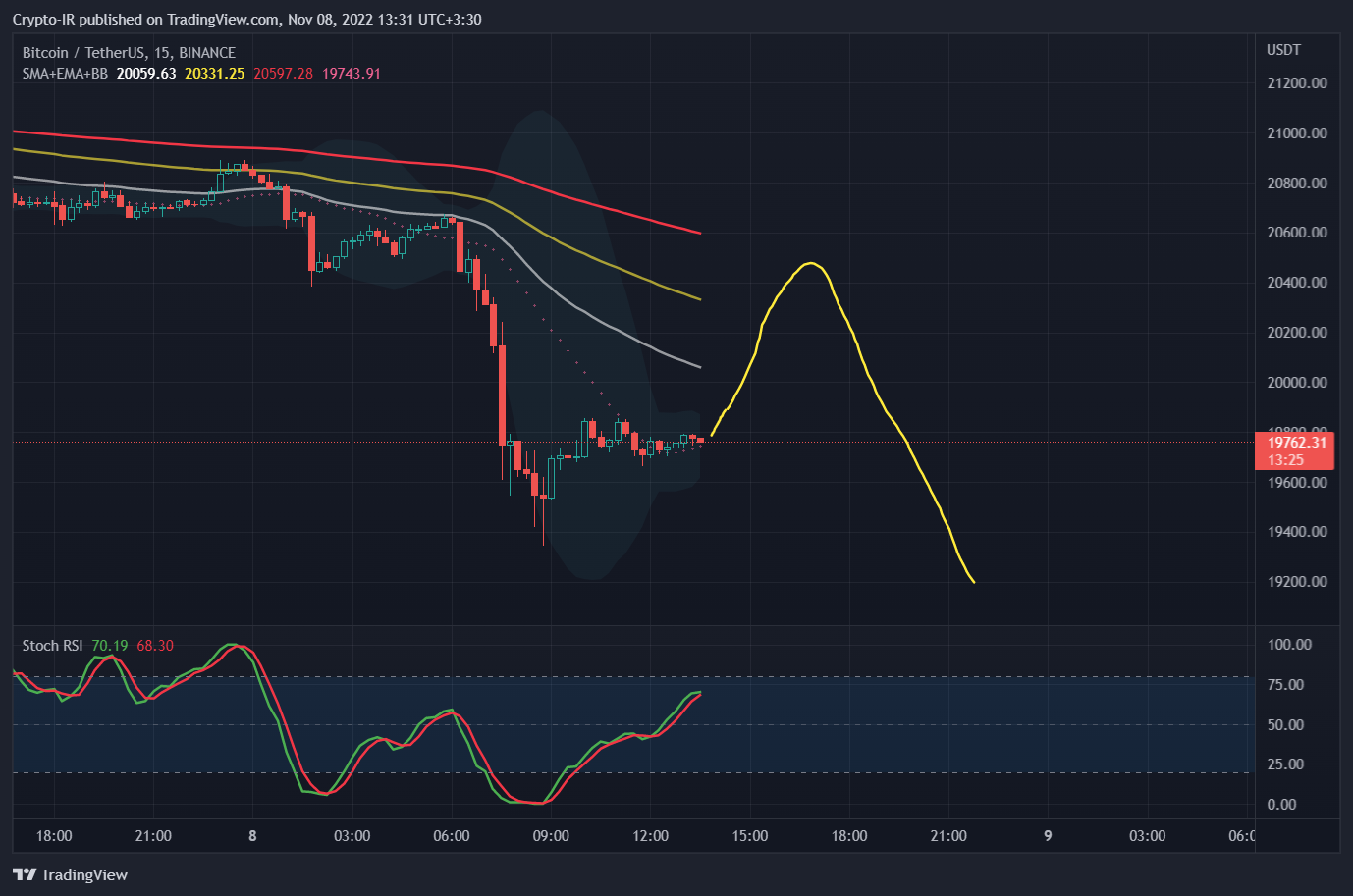This screenshot has height=896, width=1353.
Task: Click the red Stoch RSI value 68.30
Action: [155, 646]
